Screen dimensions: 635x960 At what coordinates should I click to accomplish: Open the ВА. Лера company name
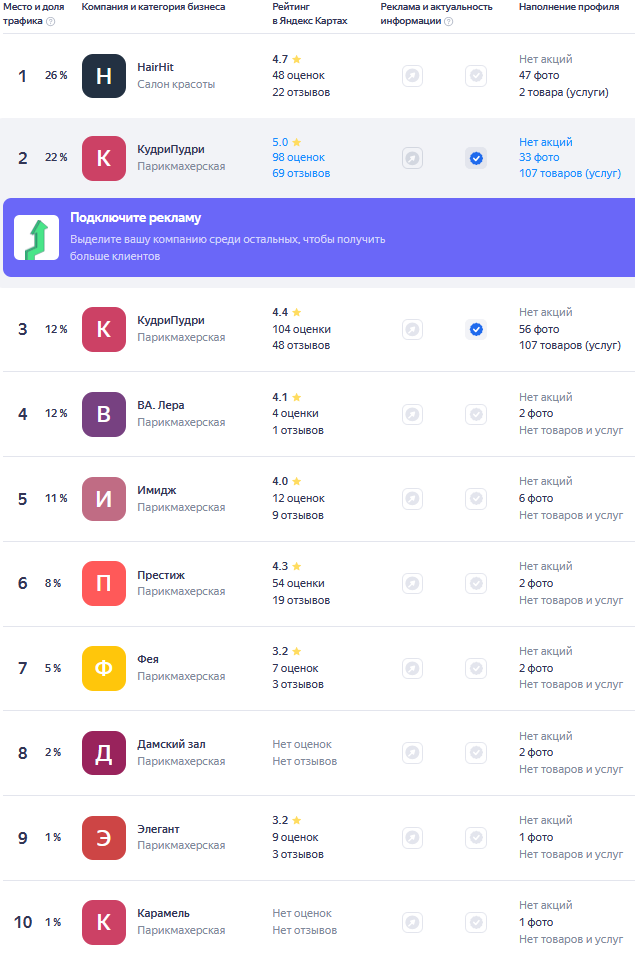(160, 405)
